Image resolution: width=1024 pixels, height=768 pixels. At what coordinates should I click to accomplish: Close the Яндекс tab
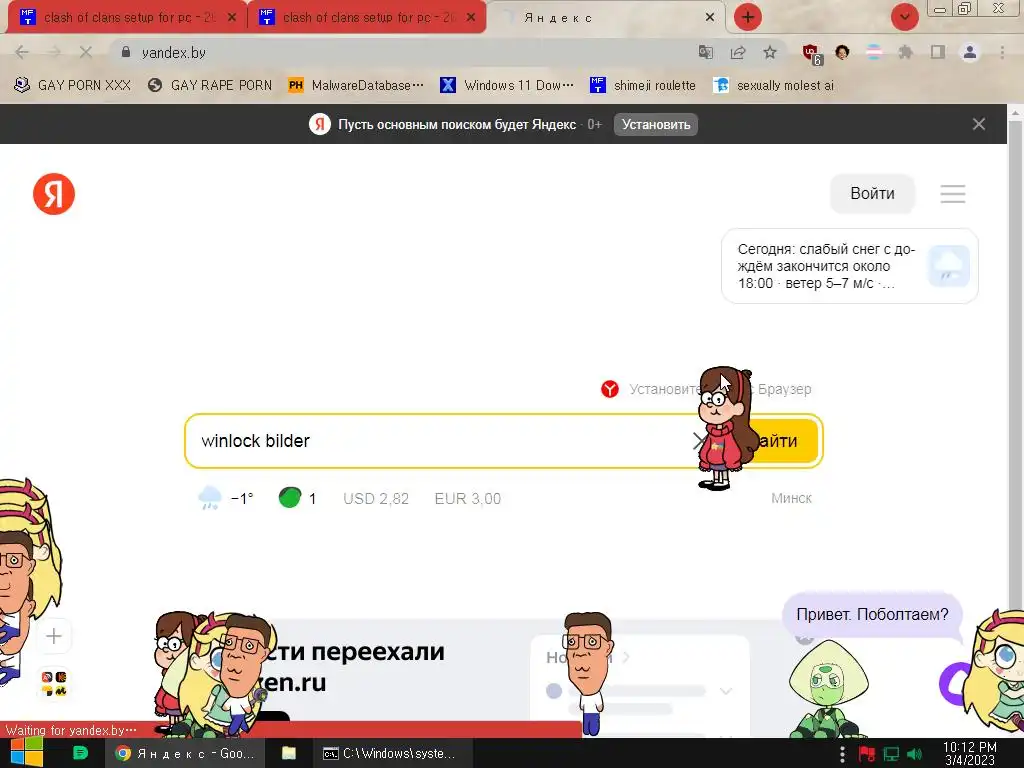710,18
